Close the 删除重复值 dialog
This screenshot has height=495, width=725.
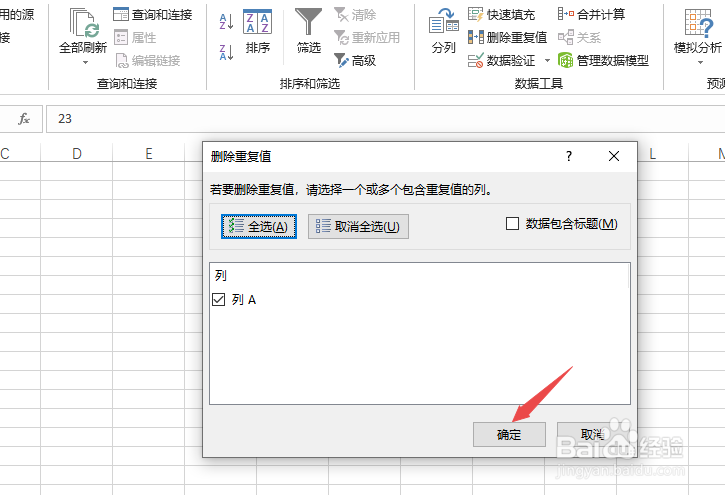click(x=614, y=156)
